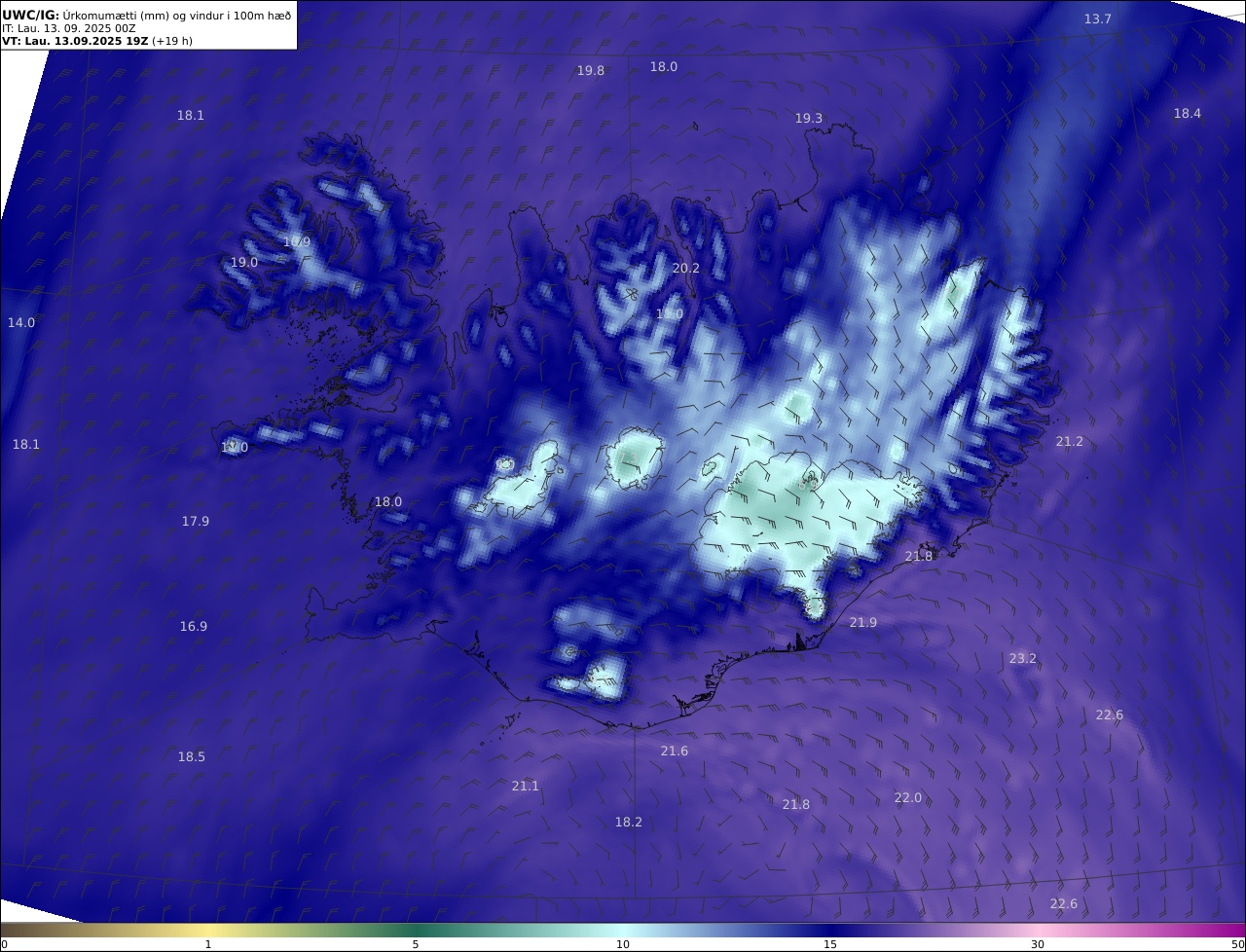Click the wind value 18.2
The height and width of the screenshot is (952, 1246).
[x=628, y=822]
